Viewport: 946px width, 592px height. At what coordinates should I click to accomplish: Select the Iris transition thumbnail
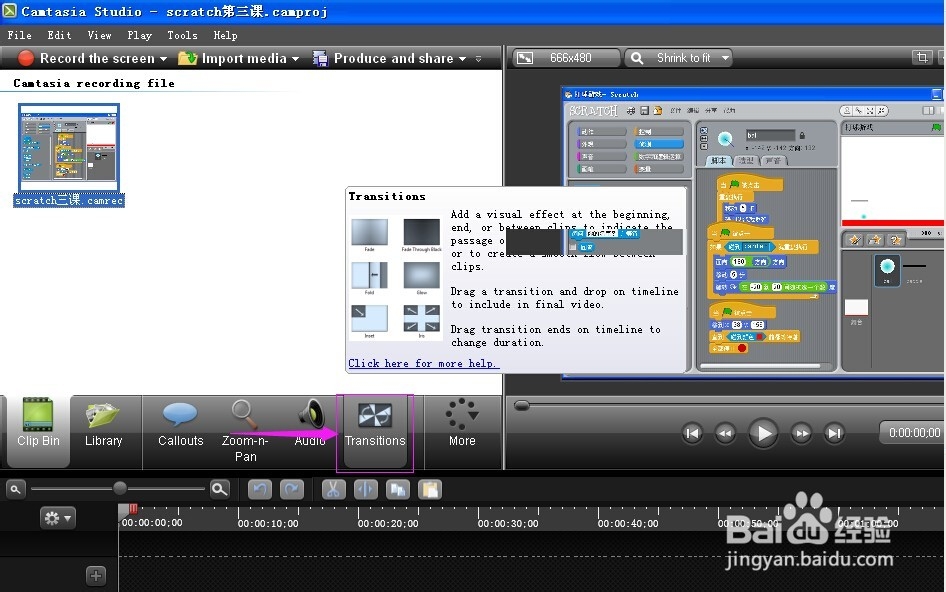click(x=421, y=319)
